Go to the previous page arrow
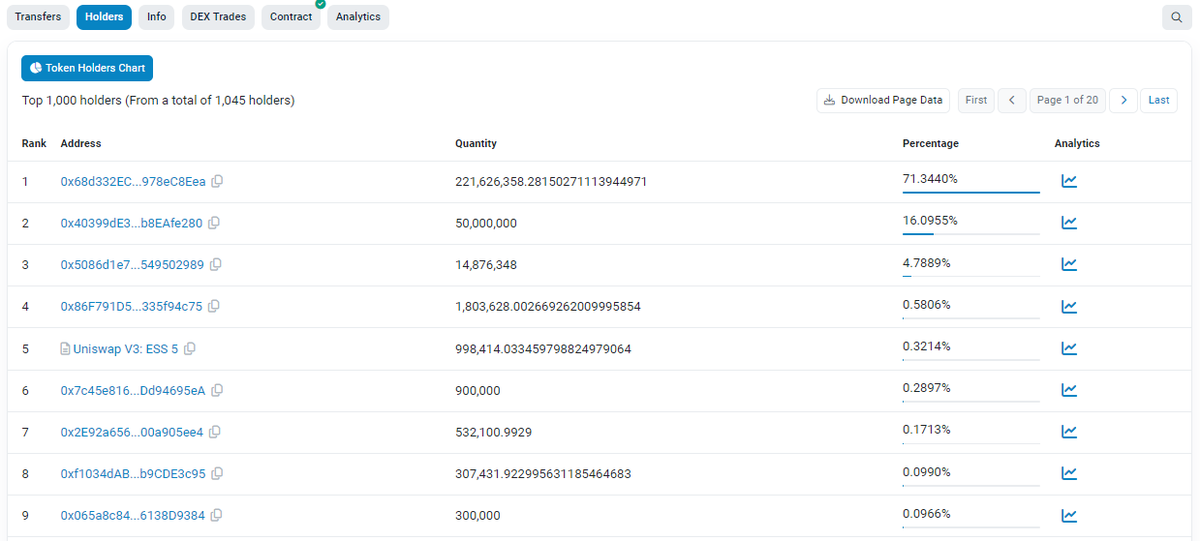The width and height of the screenshot is (1200, 541). point(1012,100)
